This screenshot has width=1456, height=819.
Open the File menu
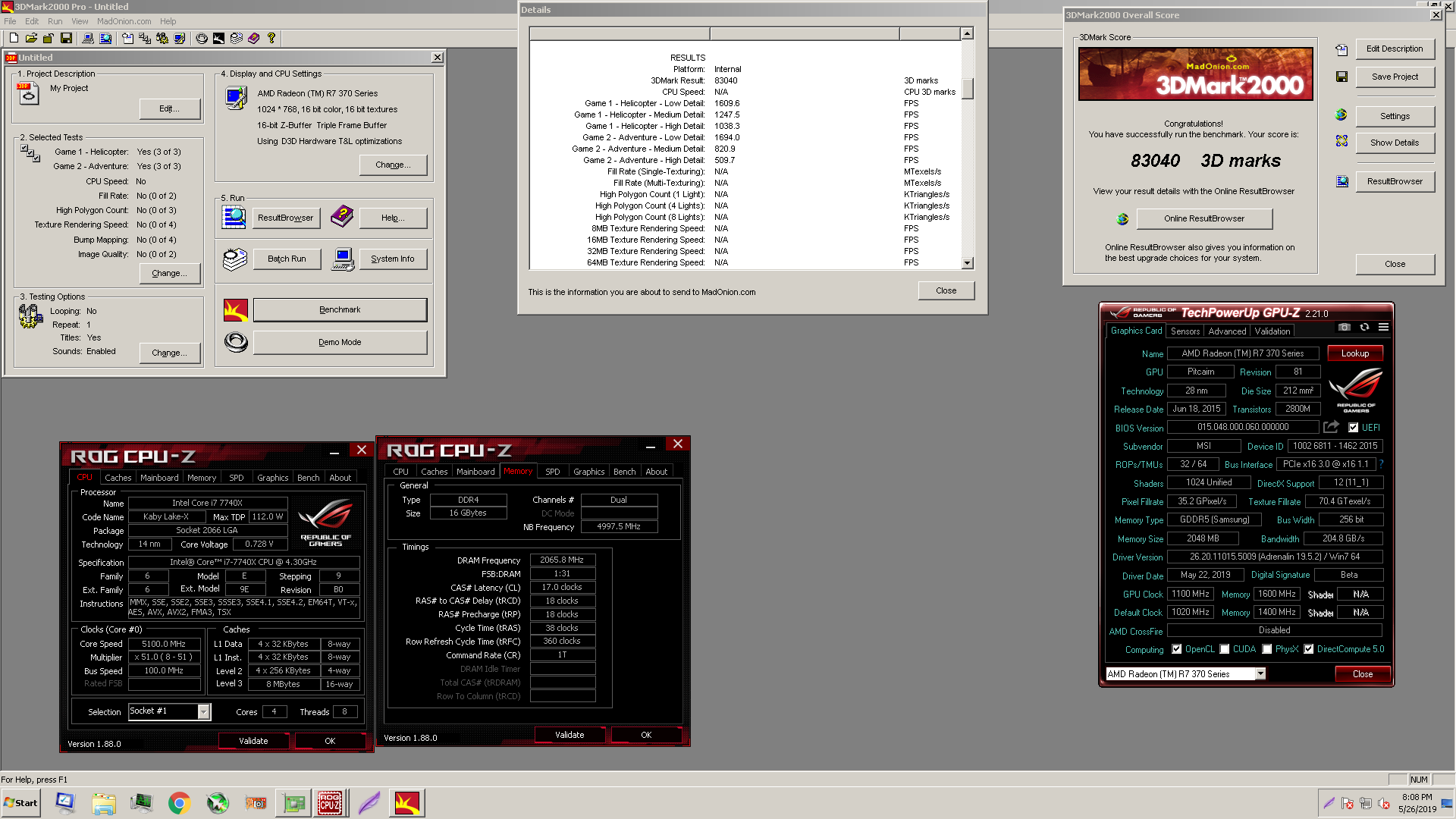click(10, 21)
